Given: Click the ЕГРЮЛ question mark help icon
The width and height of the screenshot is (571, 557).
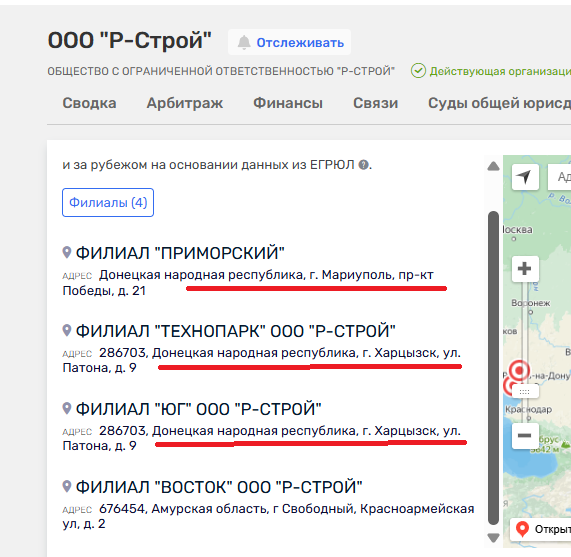Looking at the screenshot, I should pos(363,165).
